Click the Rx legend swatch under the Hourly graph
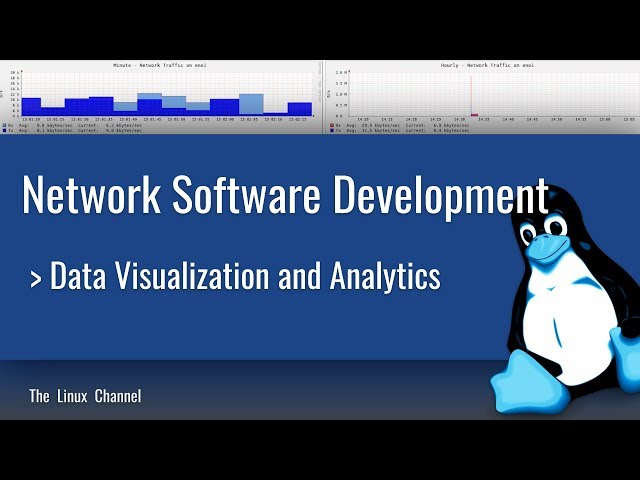 pos(332,126)
